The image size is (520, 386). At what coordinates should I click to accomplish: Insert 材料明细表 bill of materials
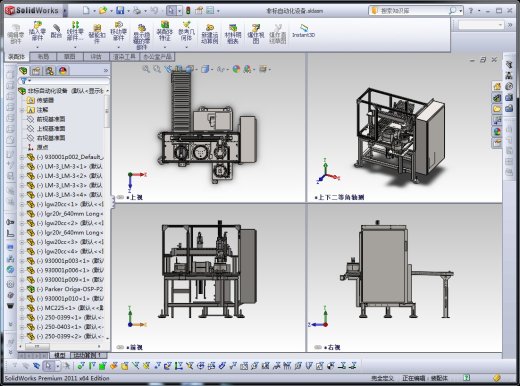tap(233, 34)
